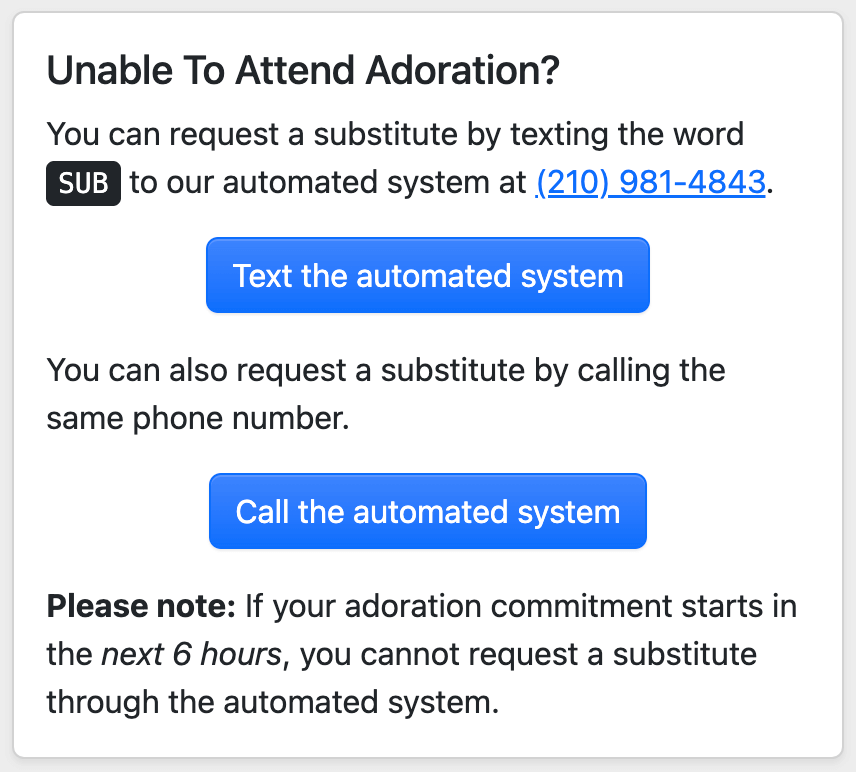This screenshot has height=772, width=856.
Task: Click the Text the automated system button
Action: [x=427, y=275]
